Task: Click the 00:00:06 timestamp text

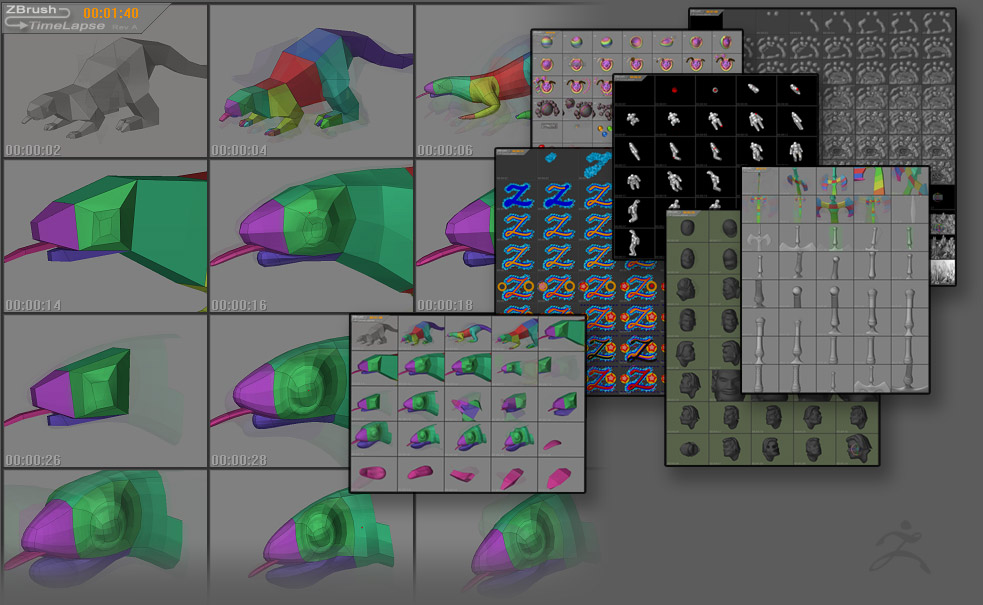Action: [x=445, y=150]
